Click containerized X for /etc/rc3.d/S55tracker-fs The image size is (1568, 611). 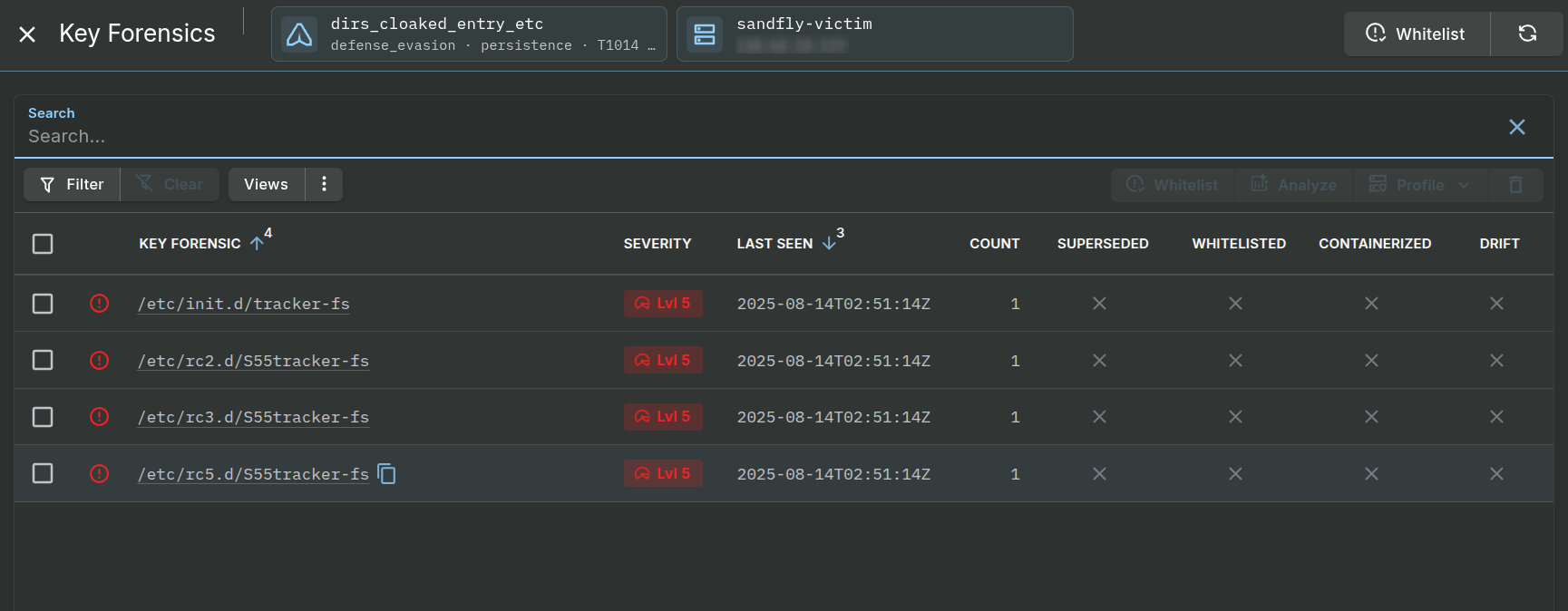click(x=1371, y=417)
